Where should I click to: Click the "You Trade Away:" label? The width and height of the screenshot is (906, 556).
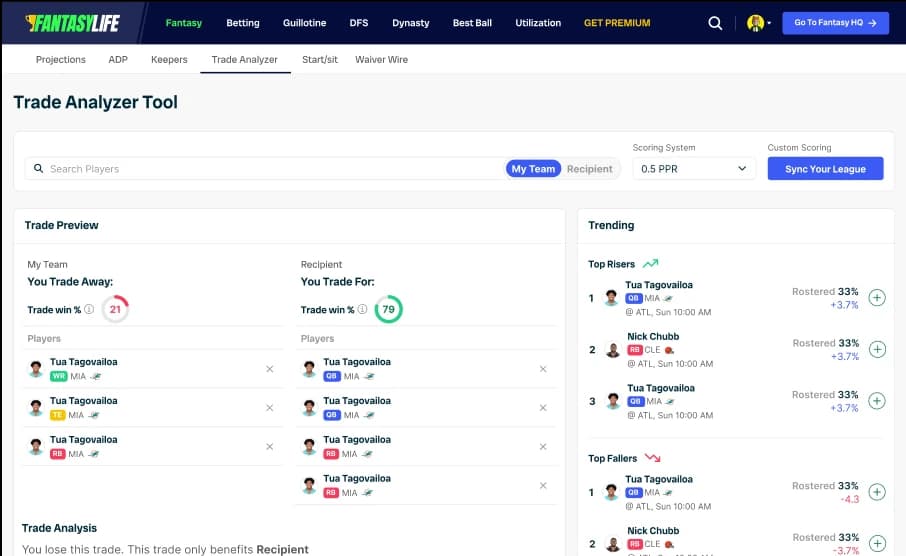click(70, 281)
